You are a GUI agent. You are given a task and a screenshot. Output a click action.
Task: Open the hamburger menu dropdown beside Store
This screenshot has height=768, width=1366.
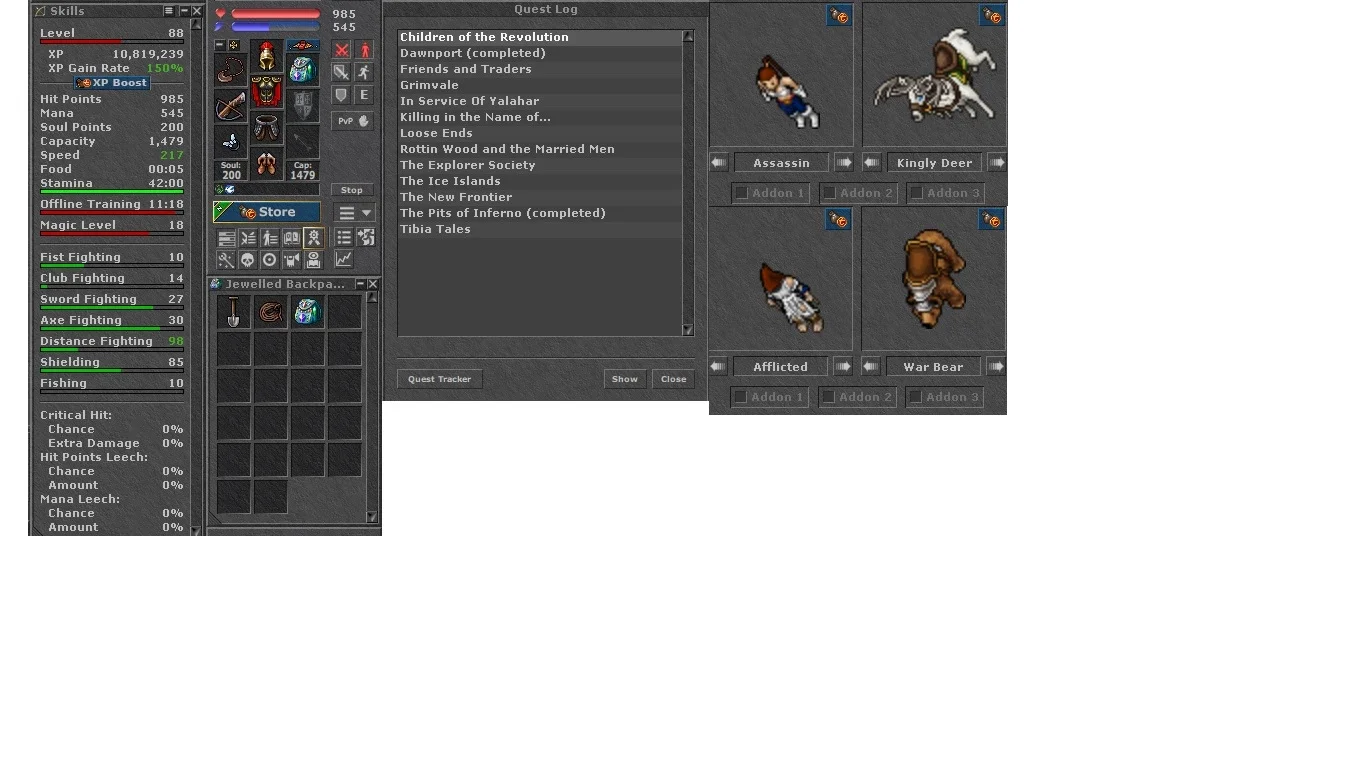[x=355, y=213]
